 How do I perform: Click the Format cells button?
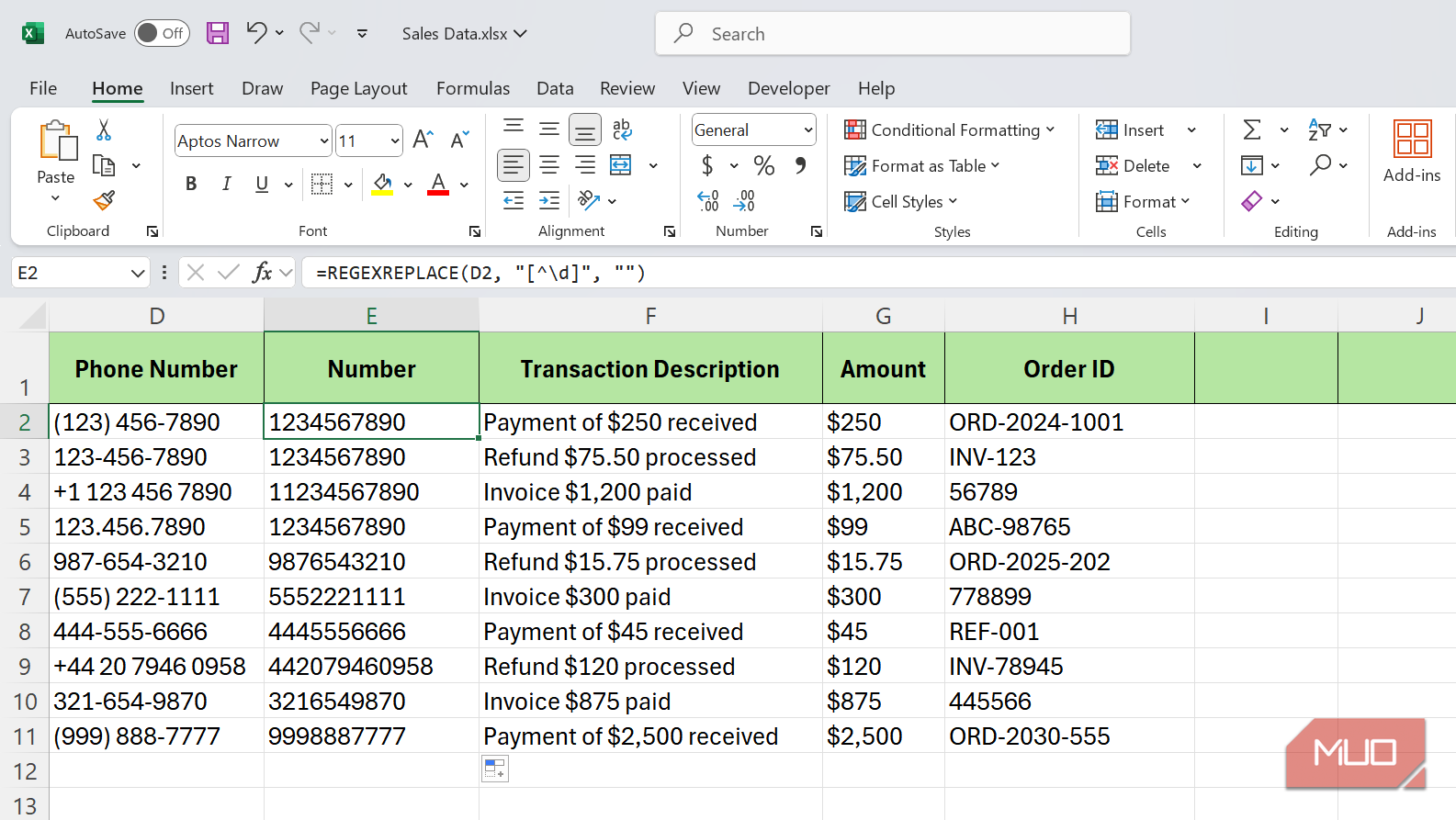click(x=1143, y=201)
